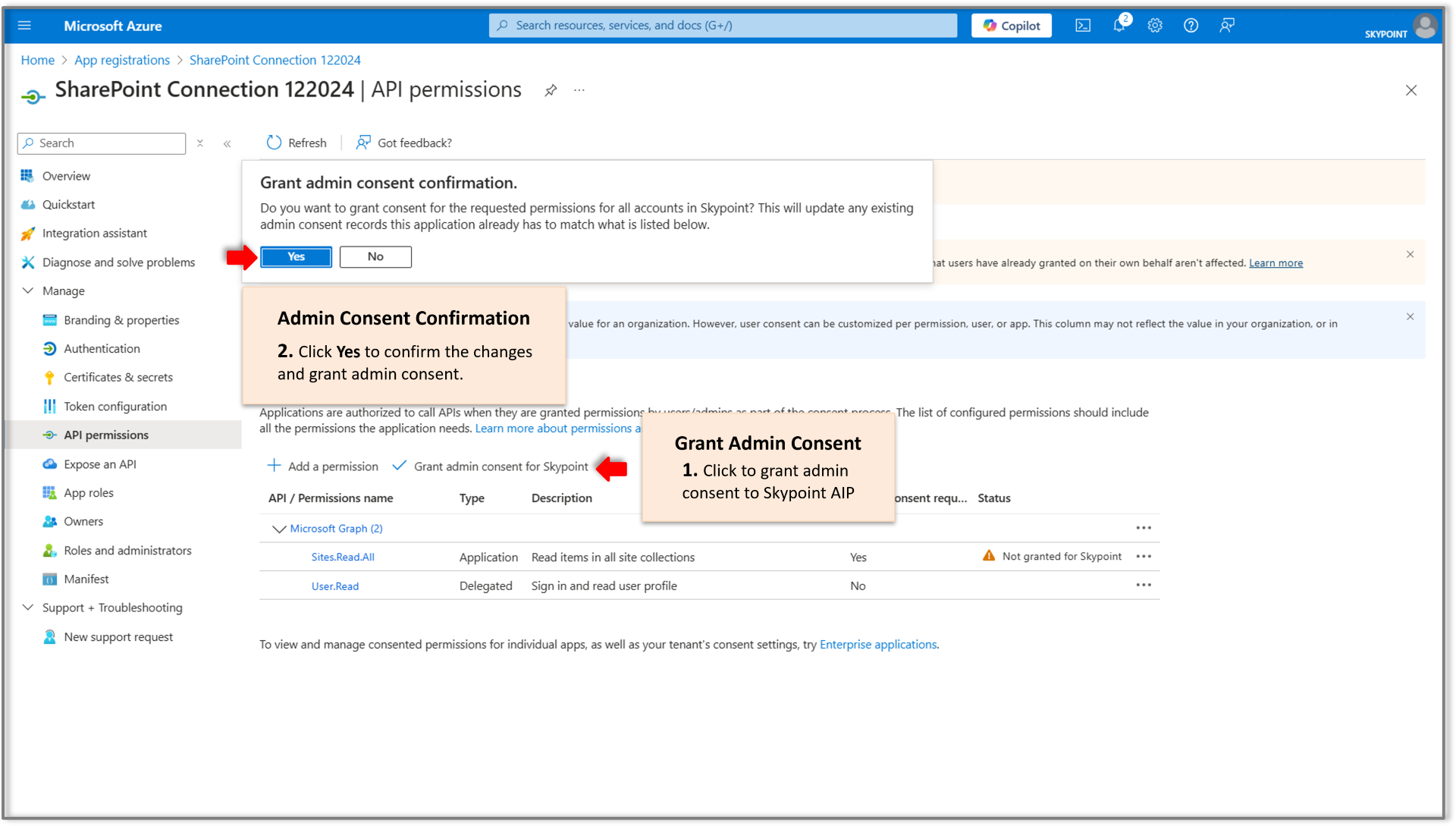Switch to Authentication settings
This screenshot has width=1456, height=826.
click(101, 348)
